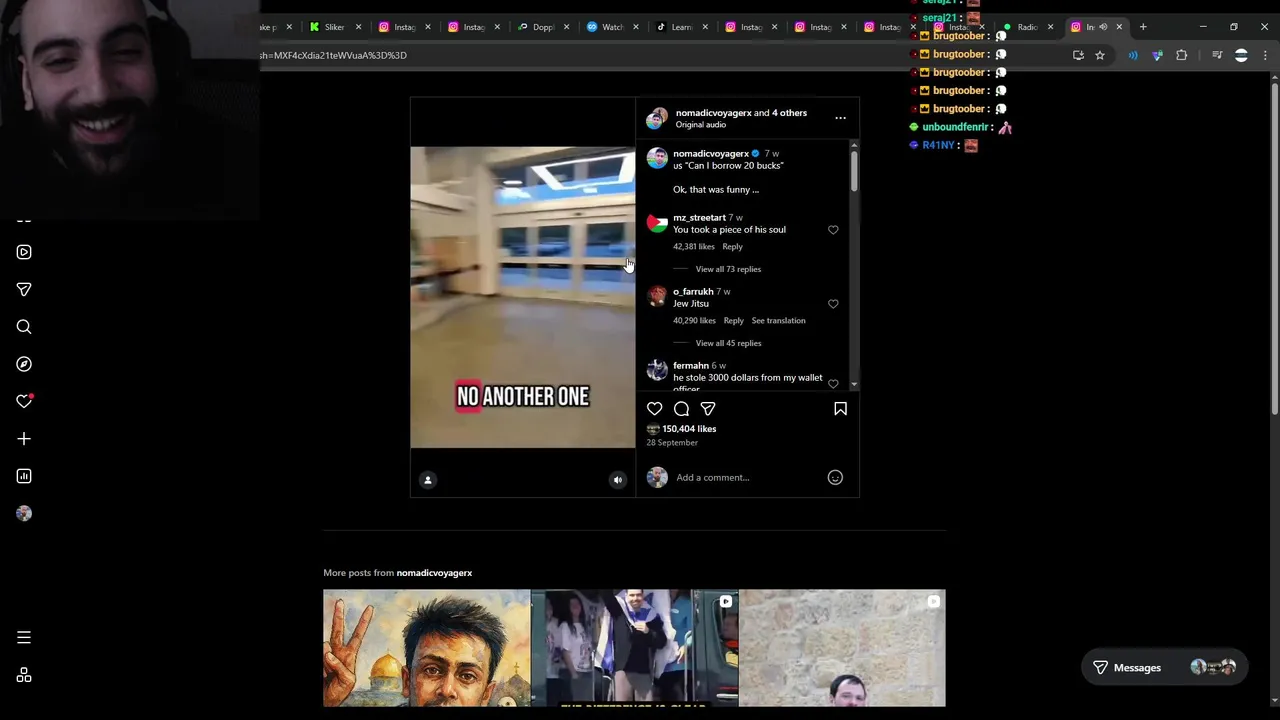Show tagged people icon on video
The width and height of the screenshot is (1280, 720).
428,480
